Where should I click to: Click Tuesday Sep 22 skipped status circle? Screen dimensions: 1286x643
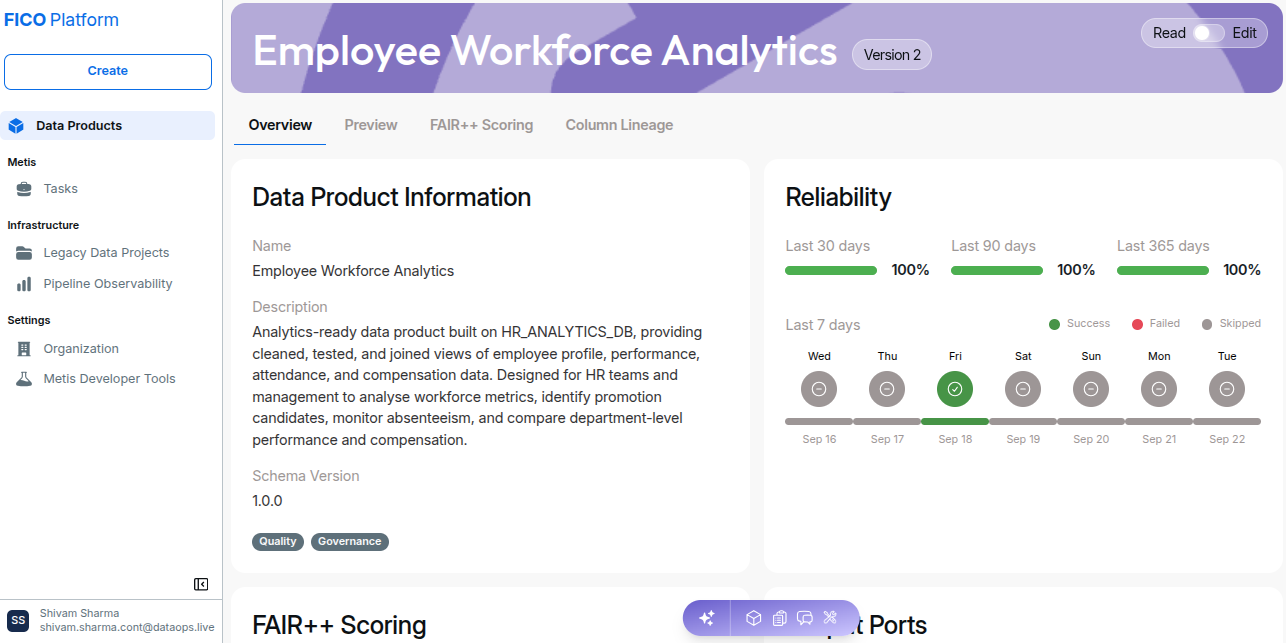click(x=1227, y=389)
